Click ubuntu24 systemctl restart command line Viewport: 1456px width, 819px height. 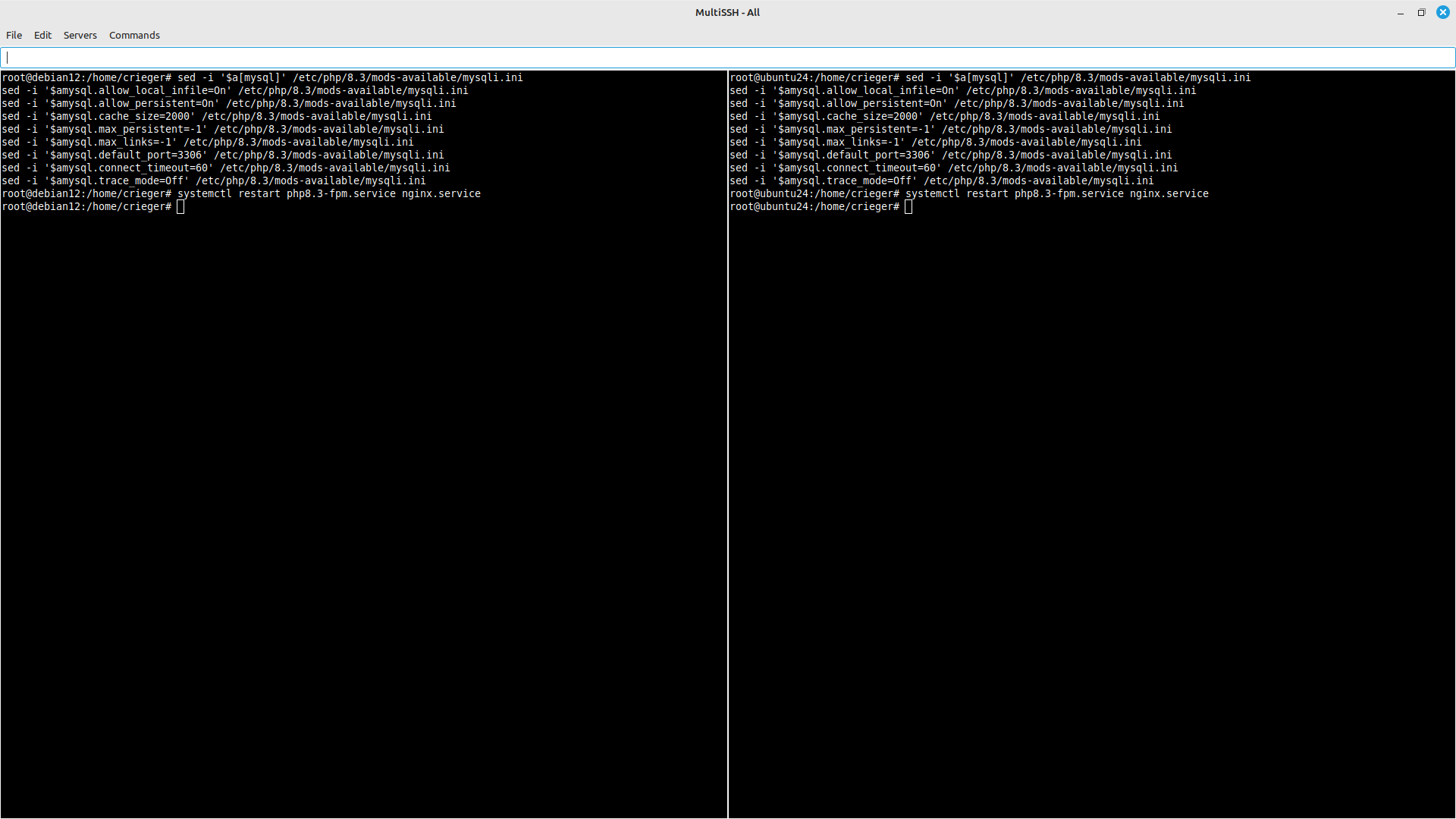[x=969, y=193]
